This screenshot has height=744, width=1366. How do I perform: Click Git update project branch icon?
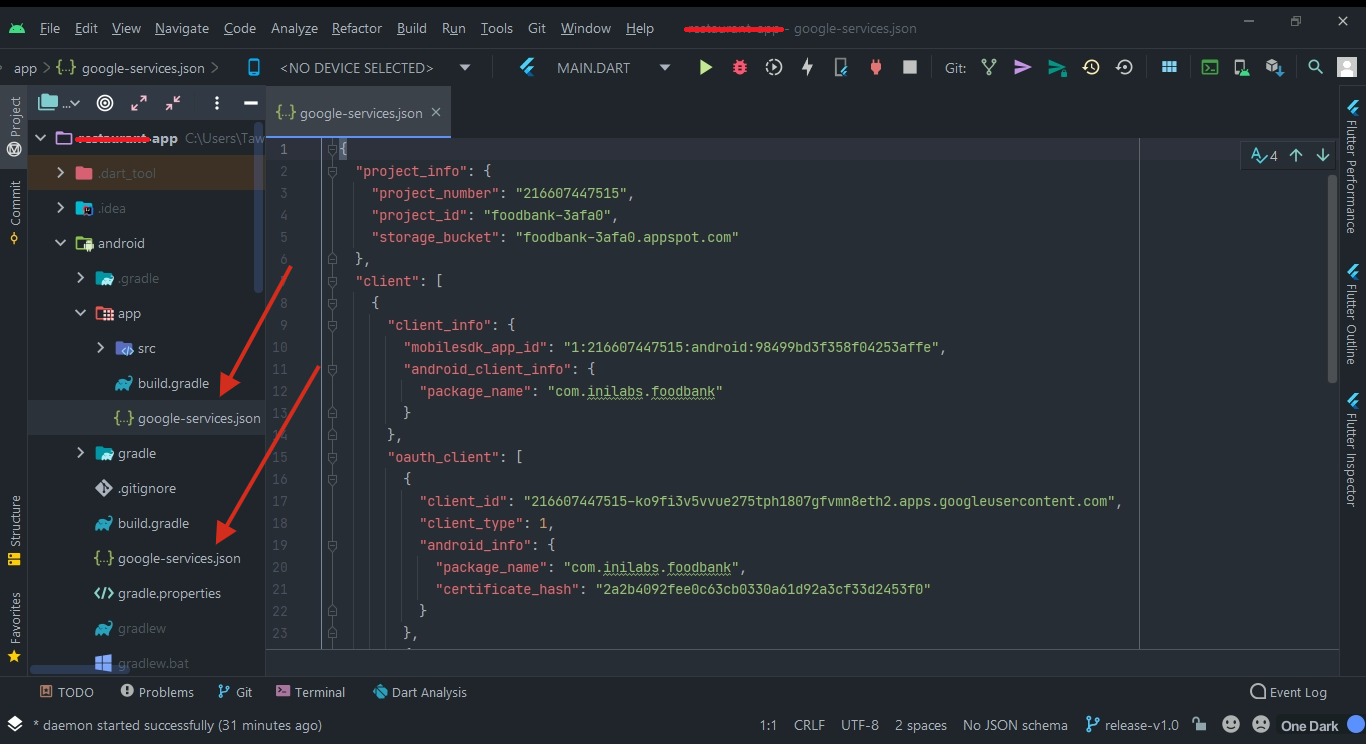pyautogui.click(x=989, y=67)
